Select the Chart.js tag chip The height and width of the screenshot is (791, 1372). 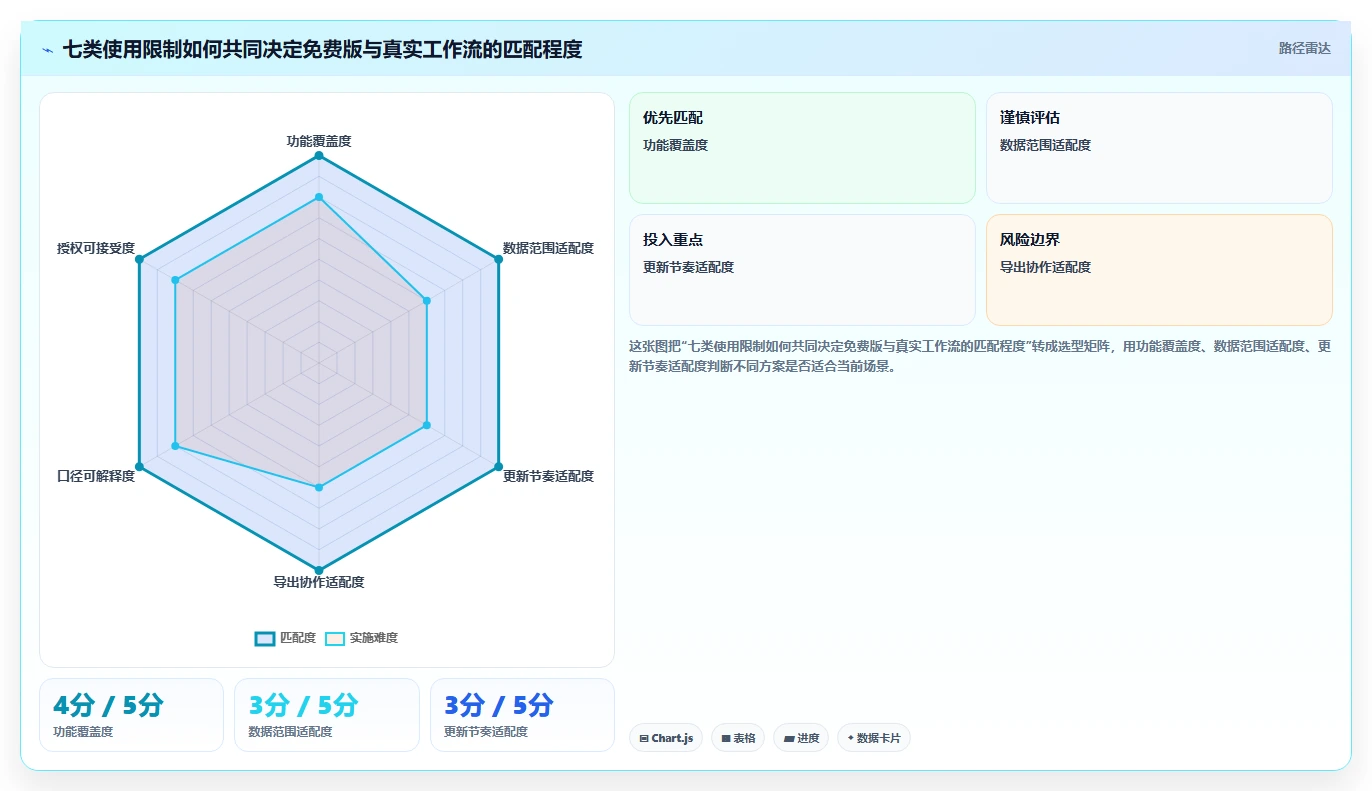coord(667,738)
